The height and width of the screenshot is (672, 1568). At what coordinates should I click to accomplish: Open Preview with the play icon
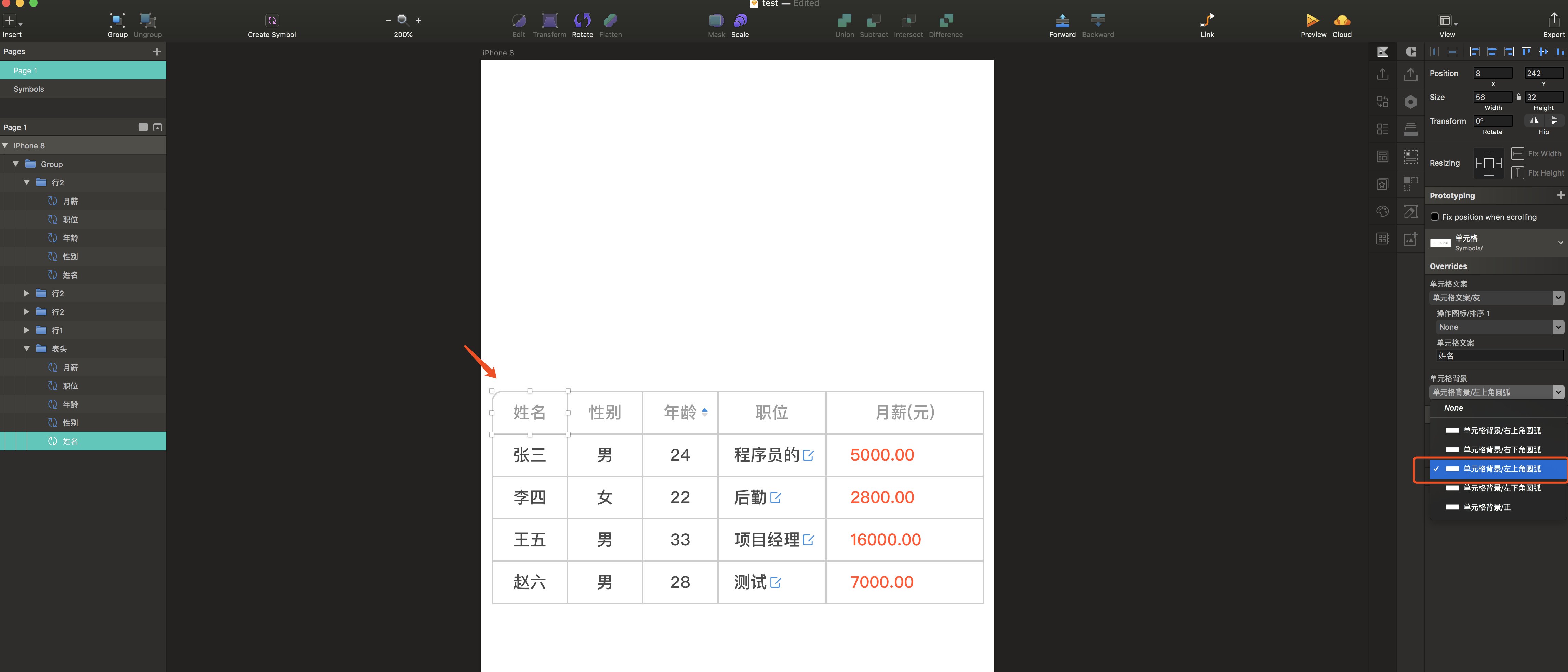tap(1312, 21)
